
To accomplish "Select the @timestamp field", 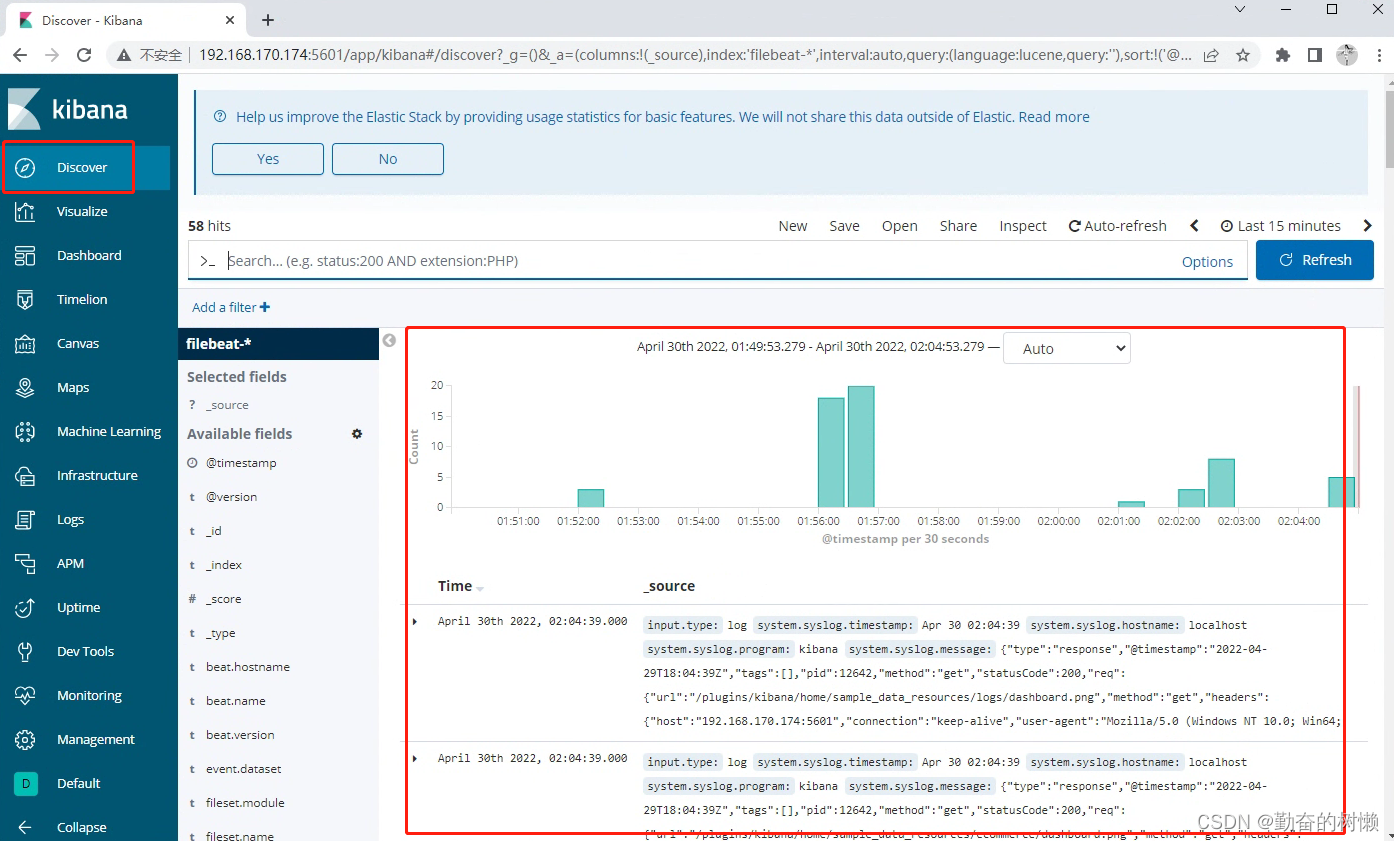I will tap(241, 463).
